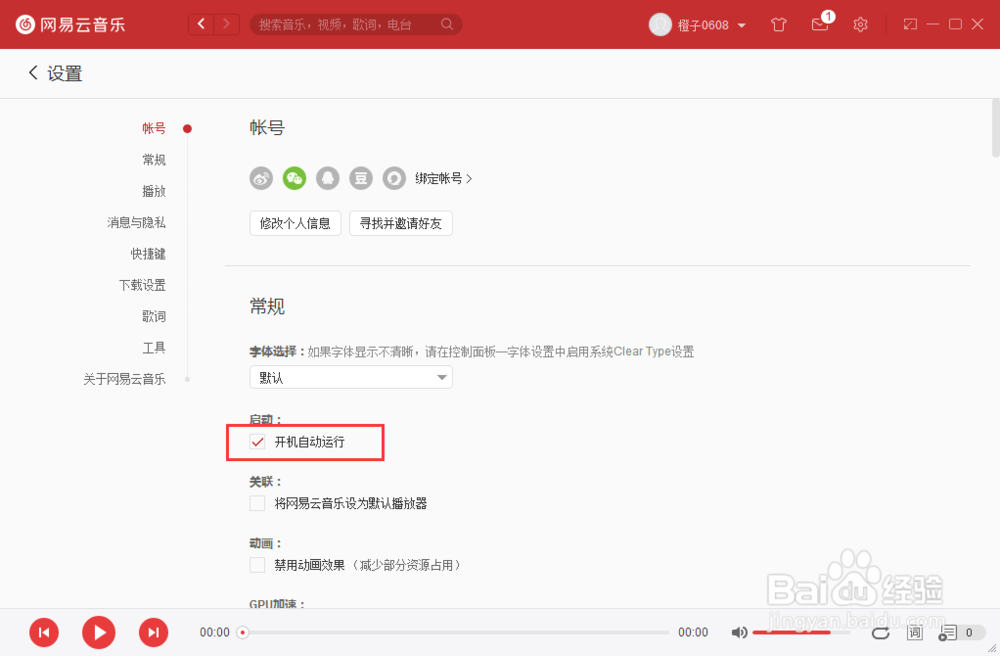The image size is (1000, 656).
Task: Click the Douban account binding icon
Action: coord(361,178)
